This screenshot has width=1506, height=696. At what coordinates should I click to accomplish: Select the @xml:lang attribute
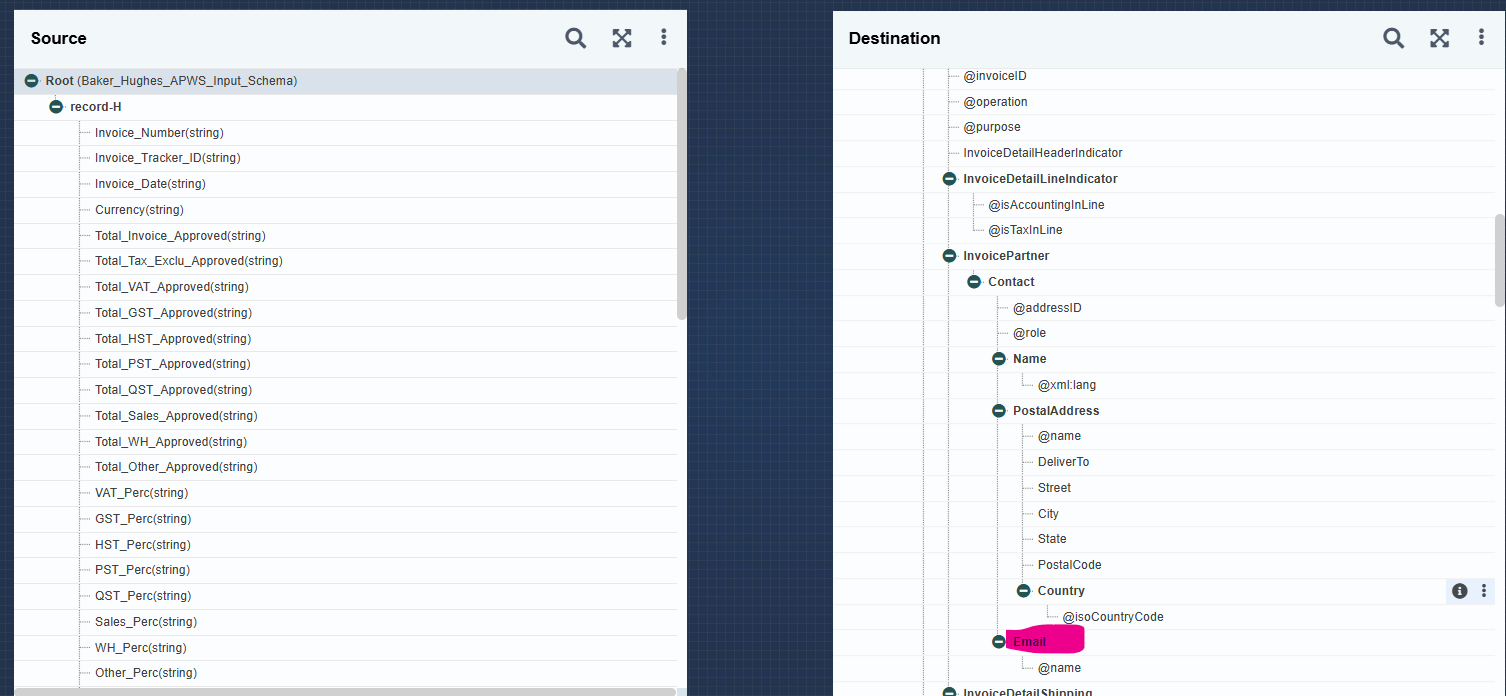pos(1067,385)
